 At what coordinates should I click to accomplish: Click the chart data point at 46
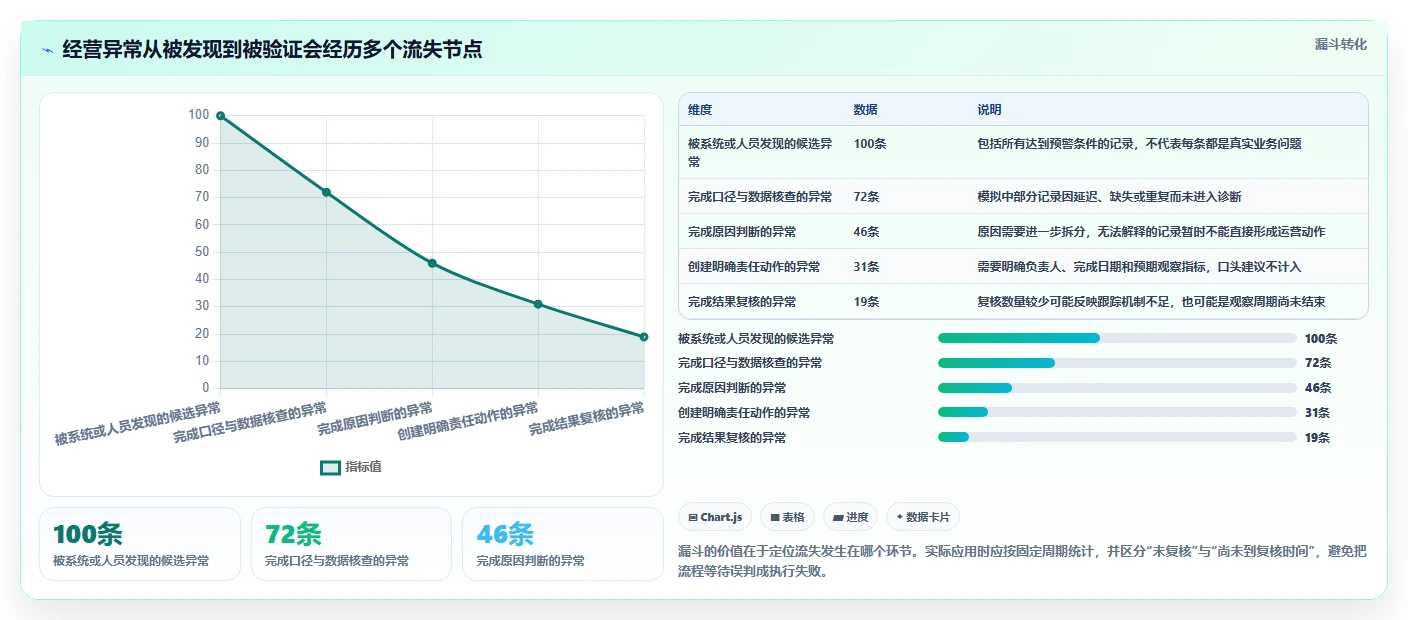point(432,263)
